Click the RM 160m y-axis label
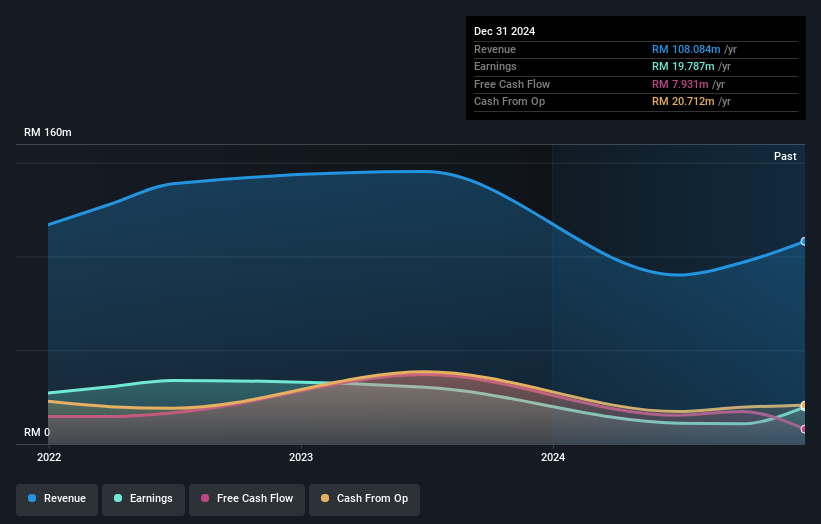821x524 pixels. [x=48, y=132]
